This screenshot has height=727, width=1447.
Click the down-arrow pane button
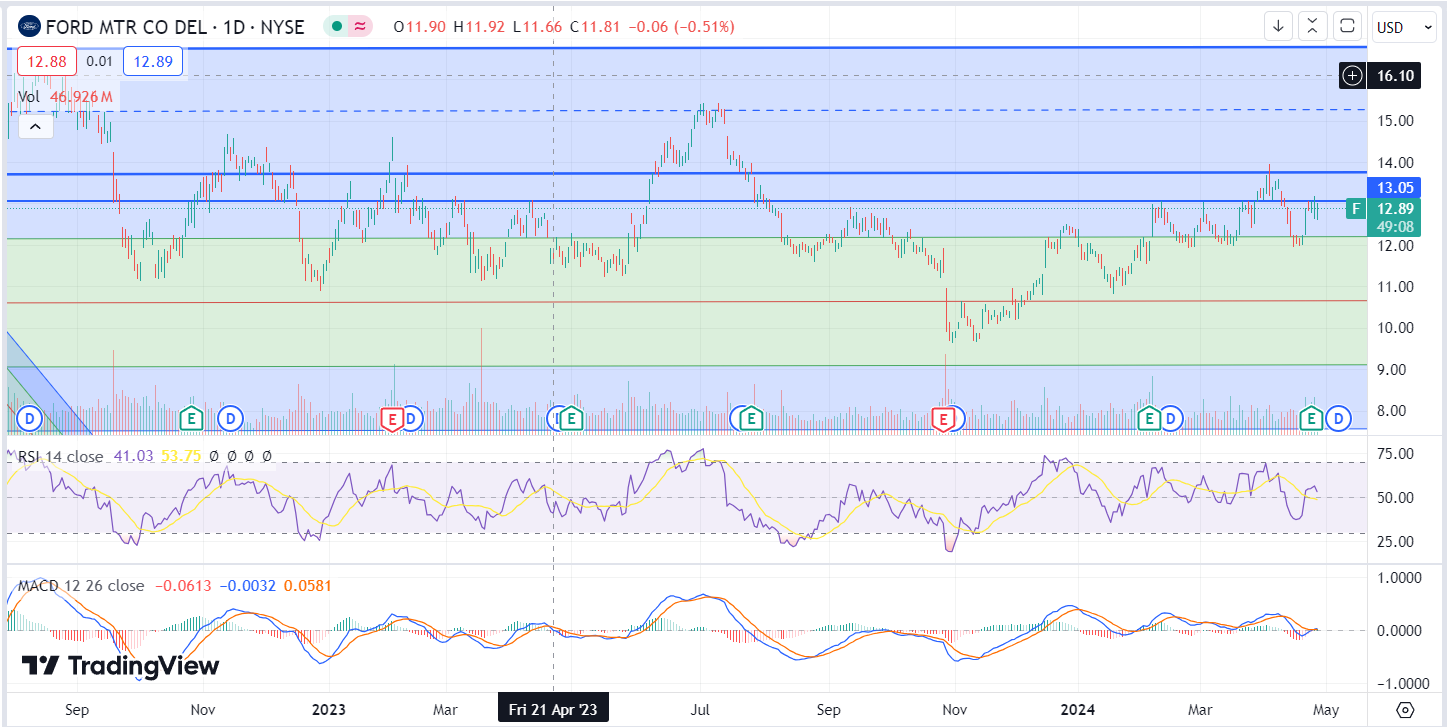pos(1278,27)
